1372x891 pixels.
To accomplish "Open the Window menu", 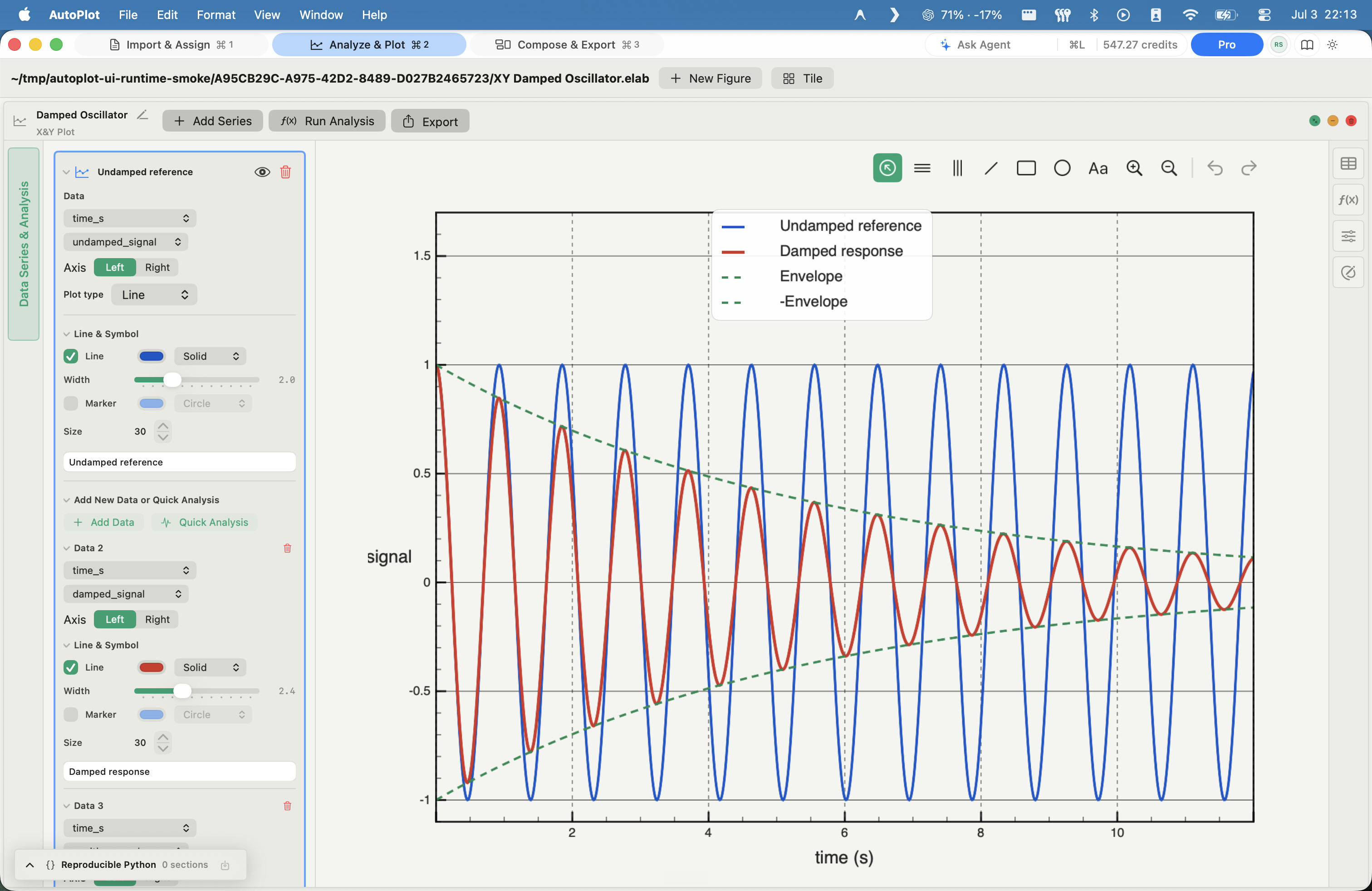I will [x=320, y=15].
